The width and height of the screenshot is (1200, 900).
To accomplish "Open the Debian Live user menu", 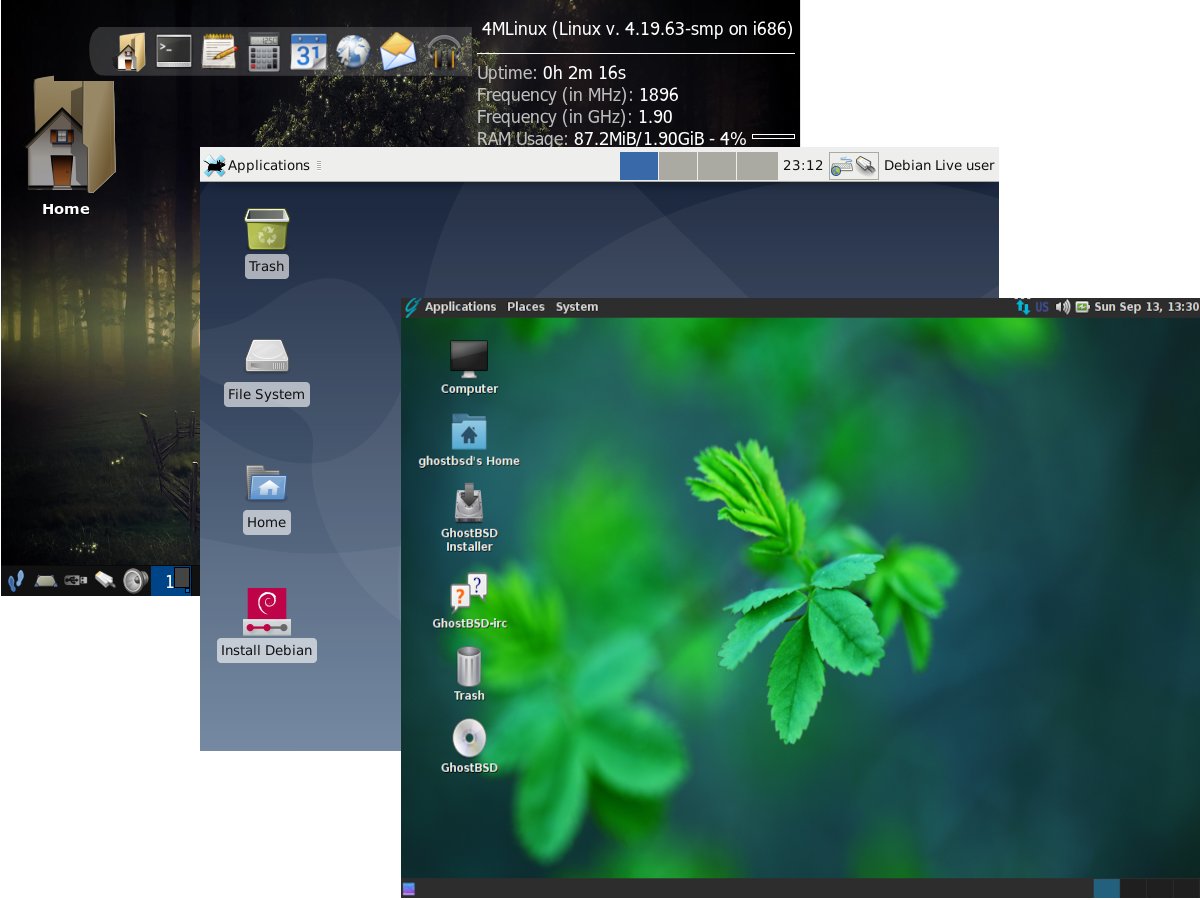I will [939, 166].
